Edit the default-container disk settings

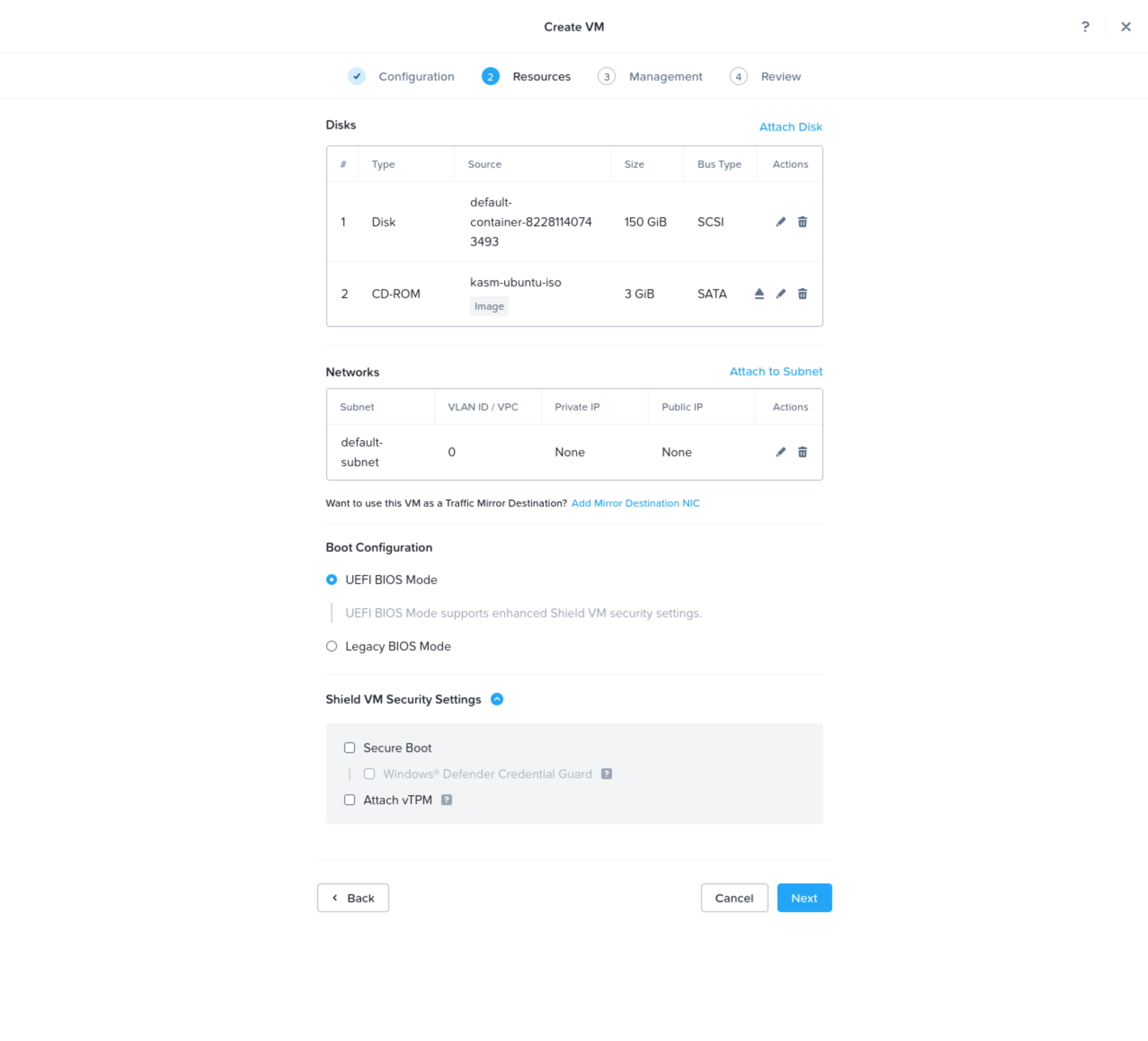coord(780,222)
